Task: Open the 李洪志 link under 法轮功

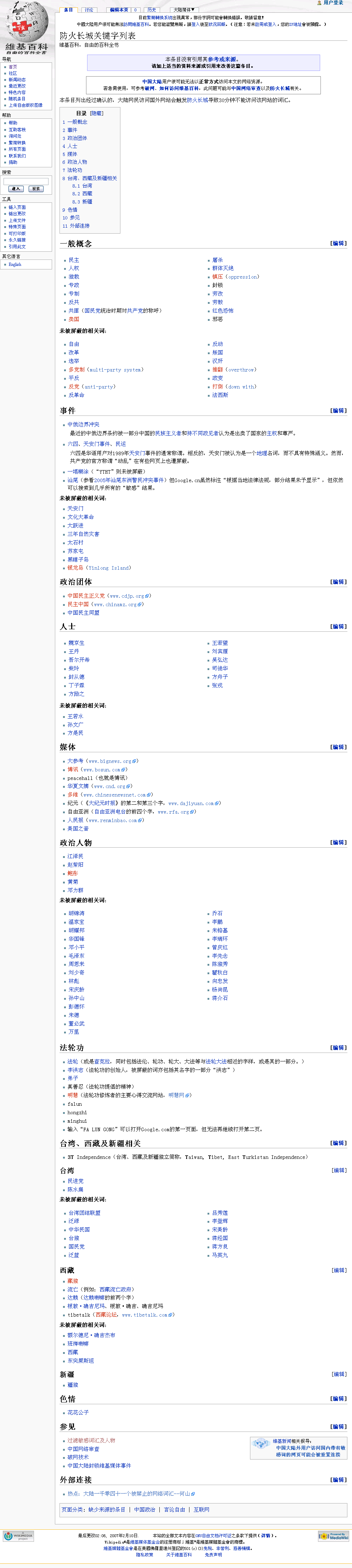Action: 75,1070
